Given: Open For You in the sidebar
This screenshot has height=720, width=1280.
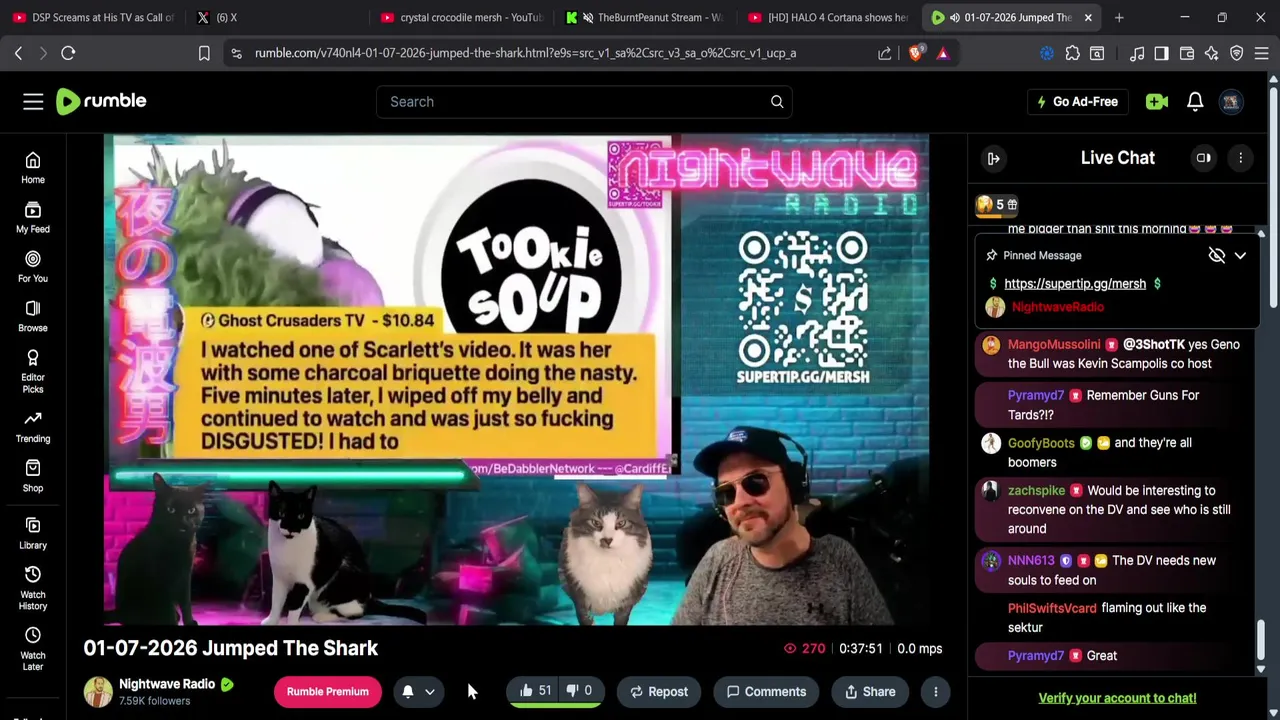Looking at the screenshot, I should [33, 266].
